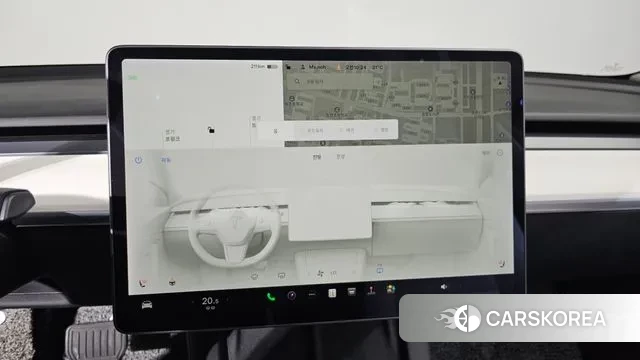Open the colorful Toybox icon
This screenshot has width=640, height=360.
coord(391,289)
